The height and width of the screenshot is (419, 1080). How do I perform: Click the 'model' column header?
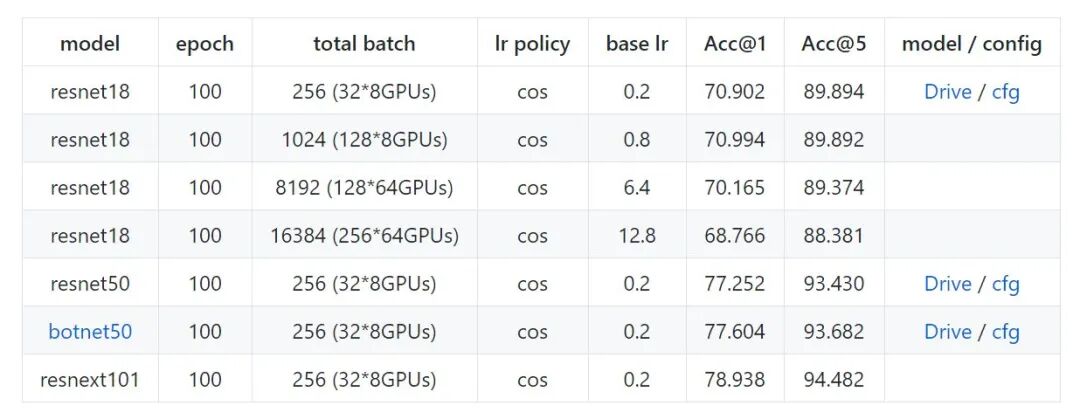[x=90, y=44]
